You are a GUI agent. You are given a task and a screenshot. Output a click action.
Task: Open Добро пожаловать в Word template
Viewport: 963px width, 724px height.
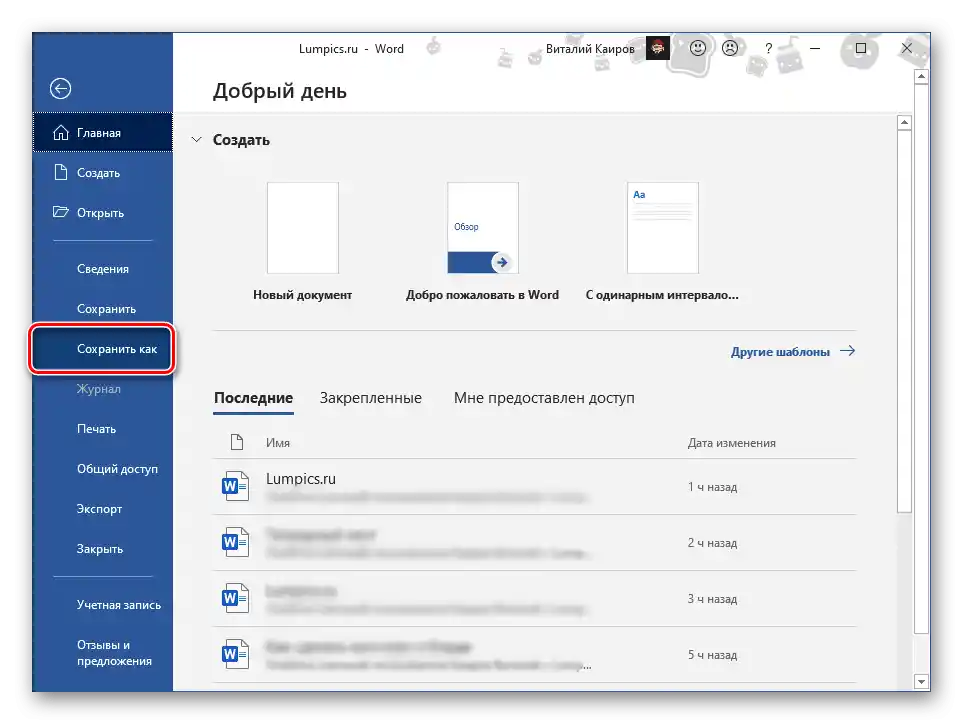(x=483, y=241)
